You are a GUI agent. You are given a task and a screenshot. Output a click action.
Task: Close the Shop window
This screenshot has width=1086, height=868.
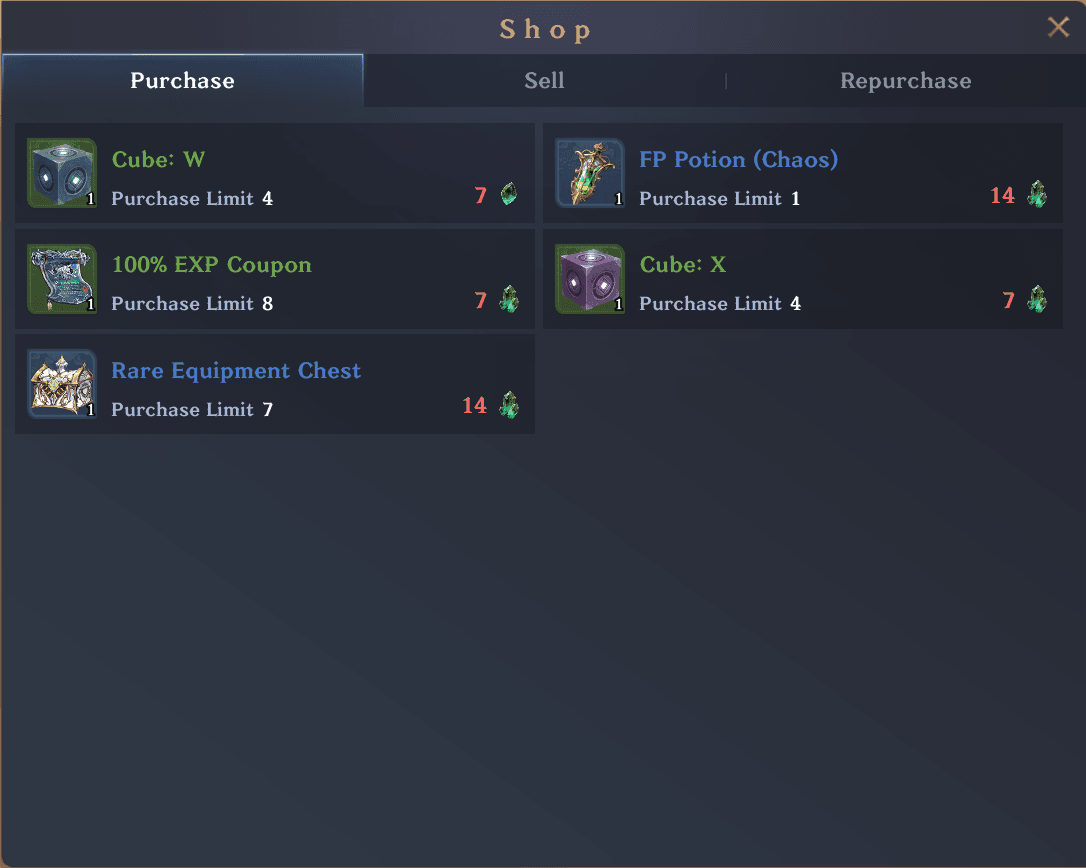coord(1058,27)
